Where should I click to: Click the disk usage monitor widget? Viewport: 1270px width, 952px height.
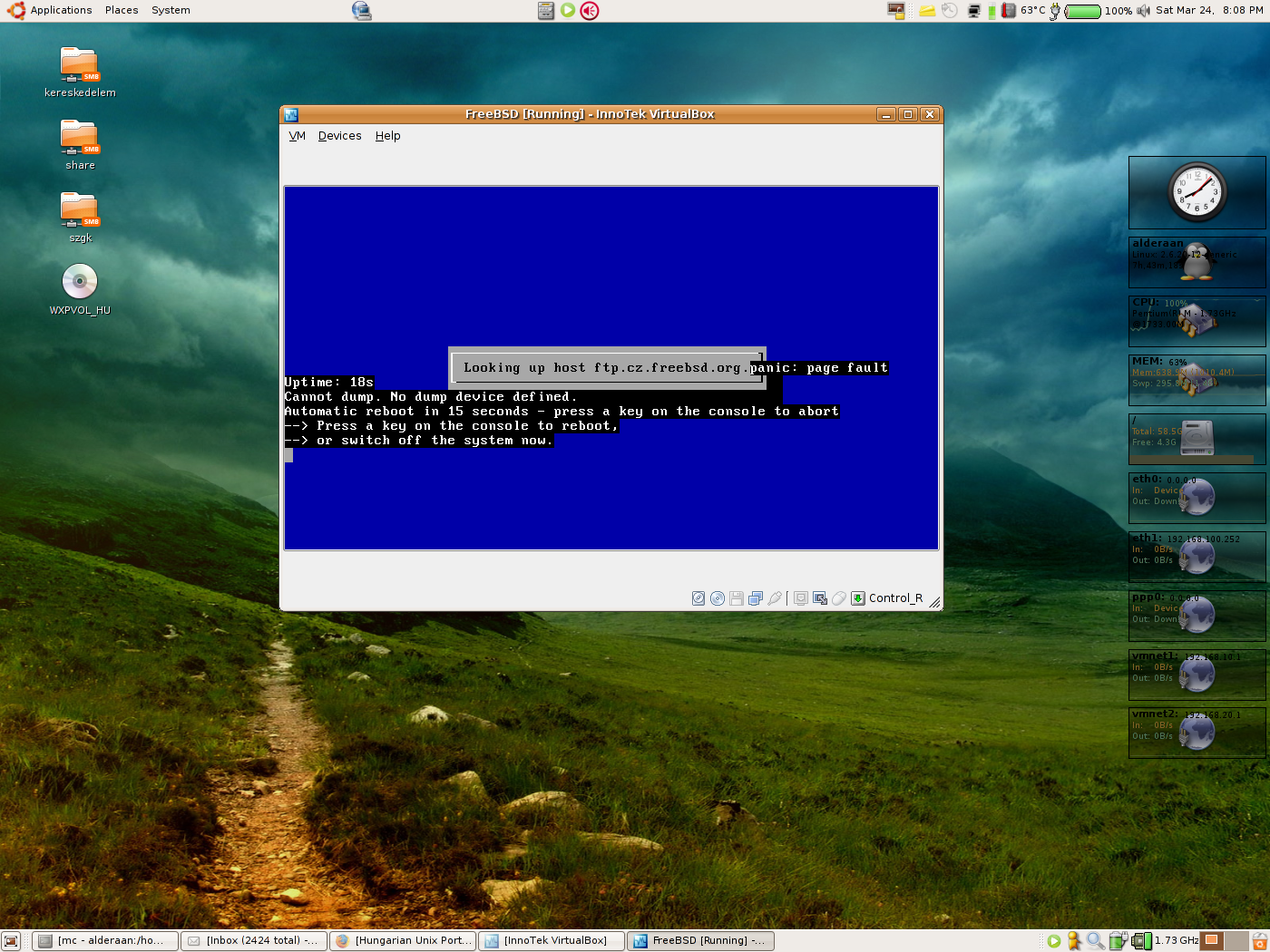coord(1197,440)
